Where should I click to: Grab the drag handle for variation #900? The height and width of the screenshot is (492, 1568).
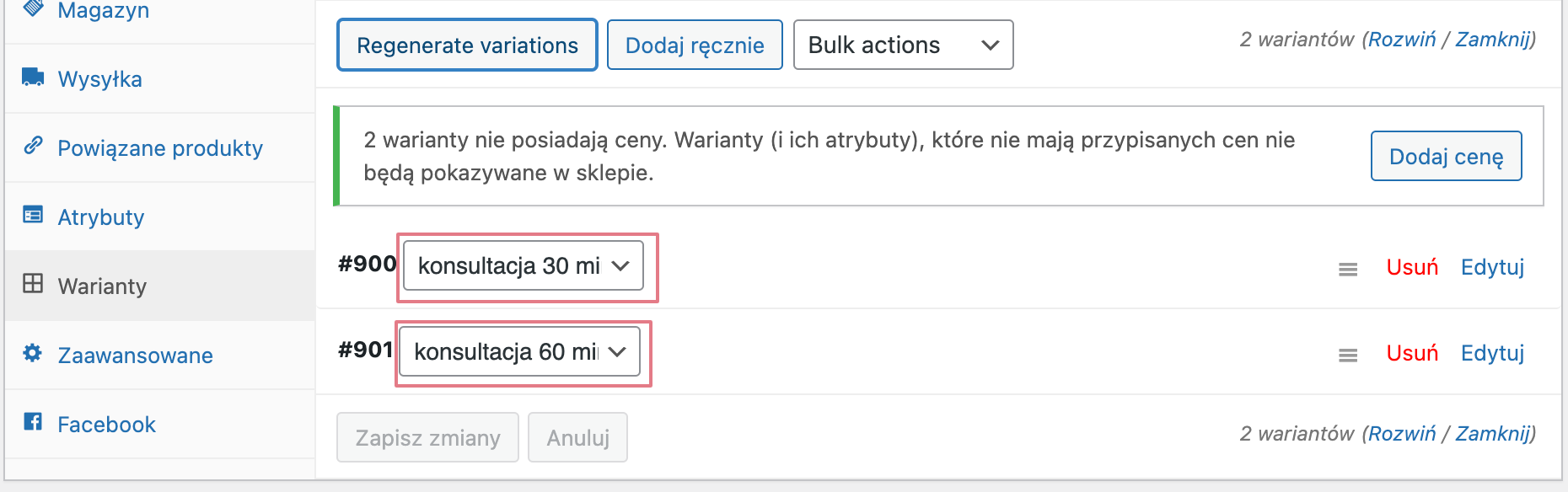pos(1348,270)
